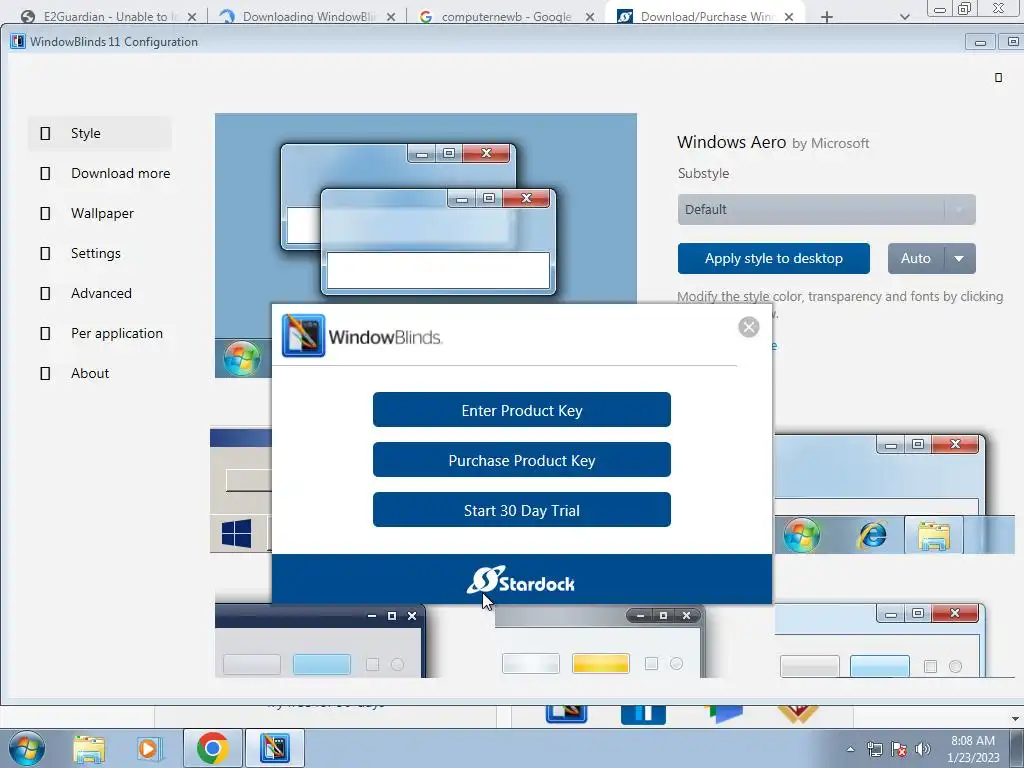The height and width of the screenshot is (768, 1024).
Task: Click the Wallpaper sidebar icon
Action: click(45, 214)
